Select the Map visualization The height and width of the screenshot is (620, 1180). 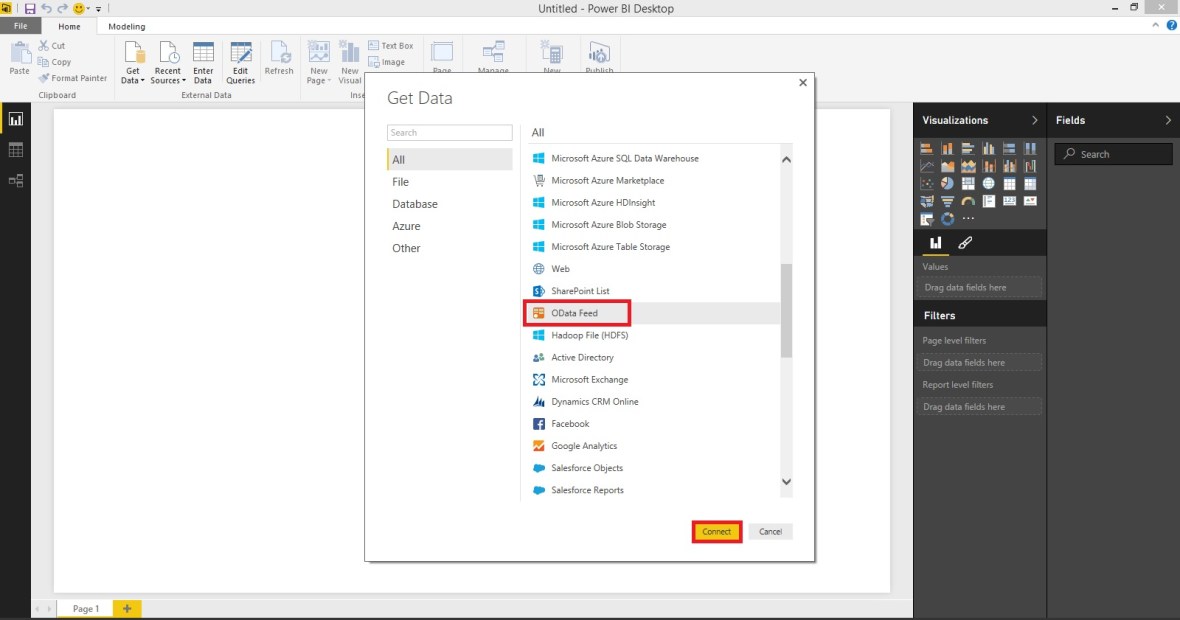(988, 183)
